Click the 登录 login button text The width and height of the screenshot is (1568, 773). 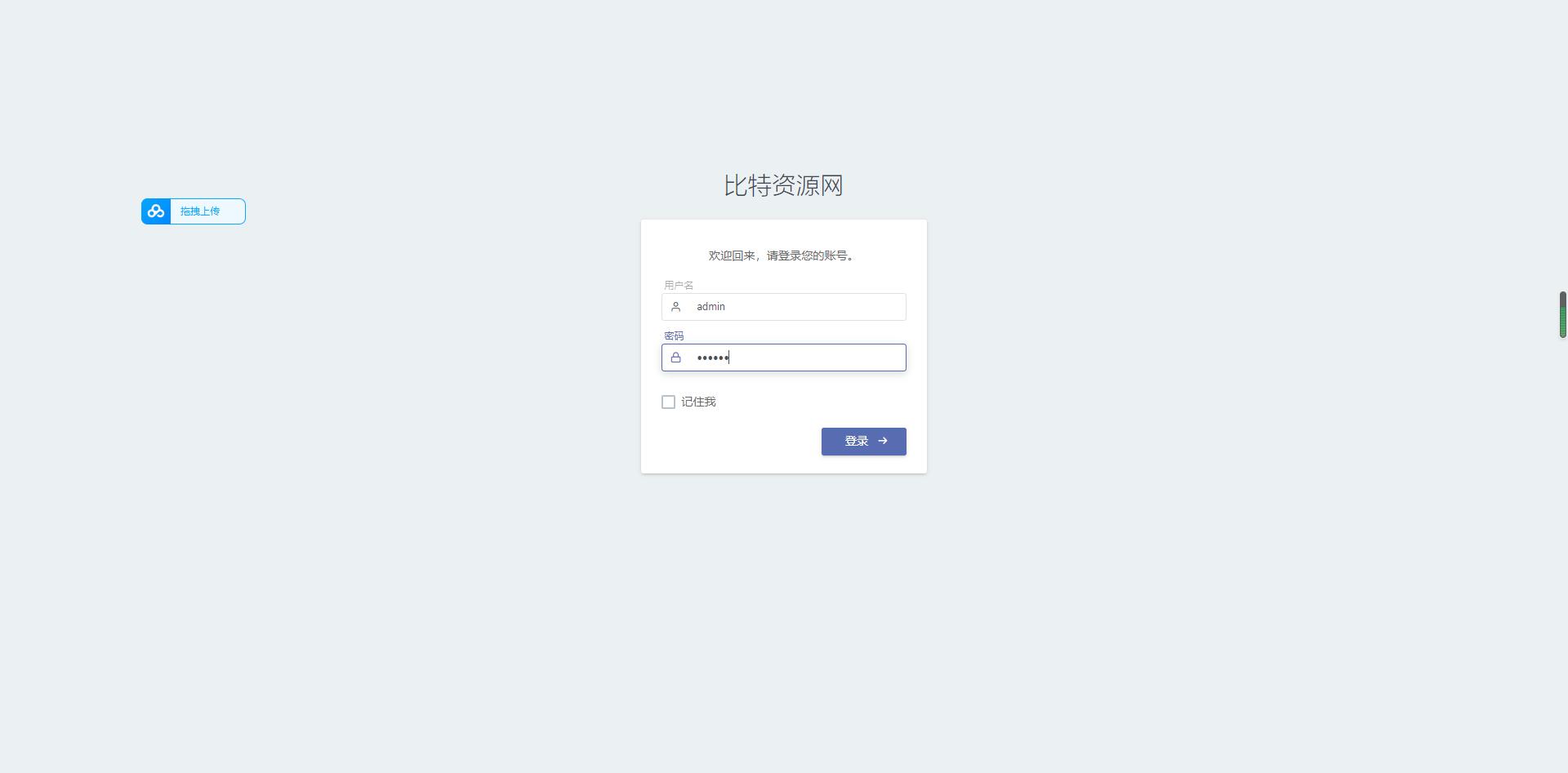(856, 441)
